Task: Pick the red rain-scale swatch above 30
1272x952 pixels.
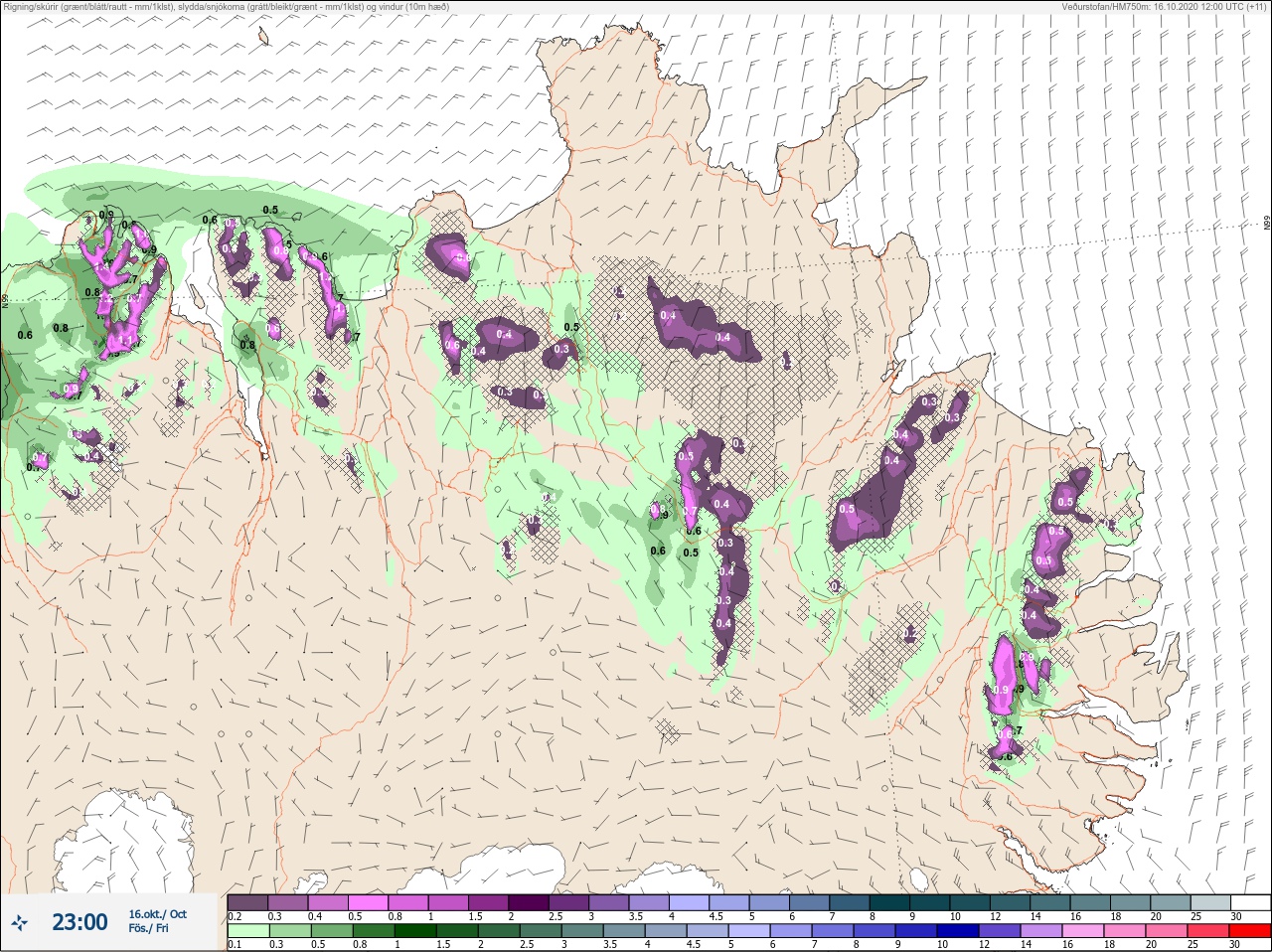Action: (1250, 931)
